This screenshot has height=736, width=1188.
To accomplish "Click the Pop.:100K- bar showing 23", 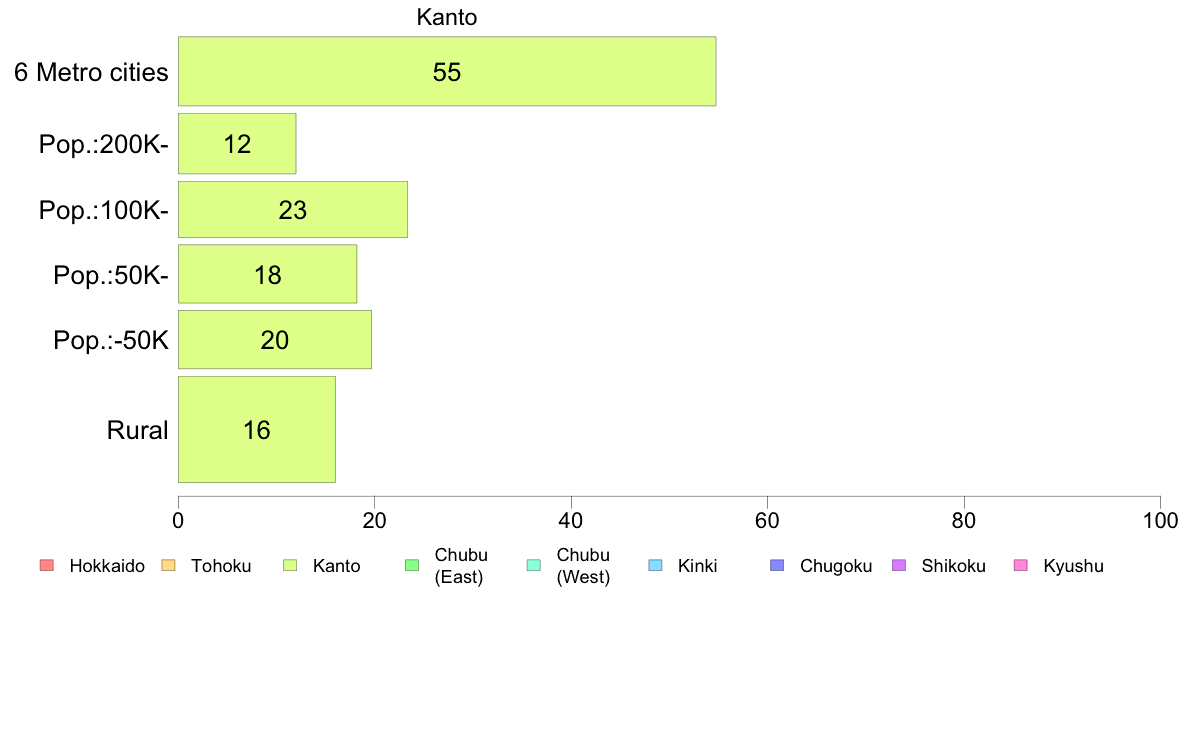I will pyautogui.click(x=292, y=210).
